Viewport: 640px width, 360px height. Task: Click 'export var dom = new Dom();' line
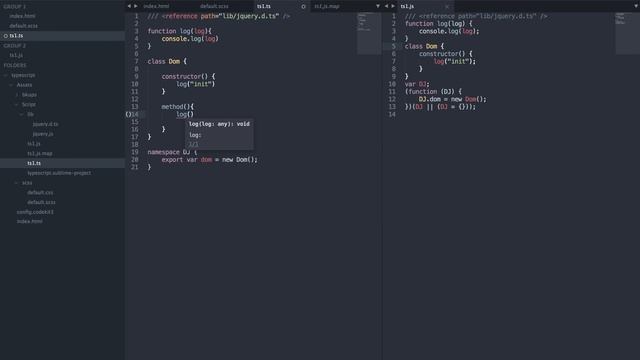click(209, 160)
